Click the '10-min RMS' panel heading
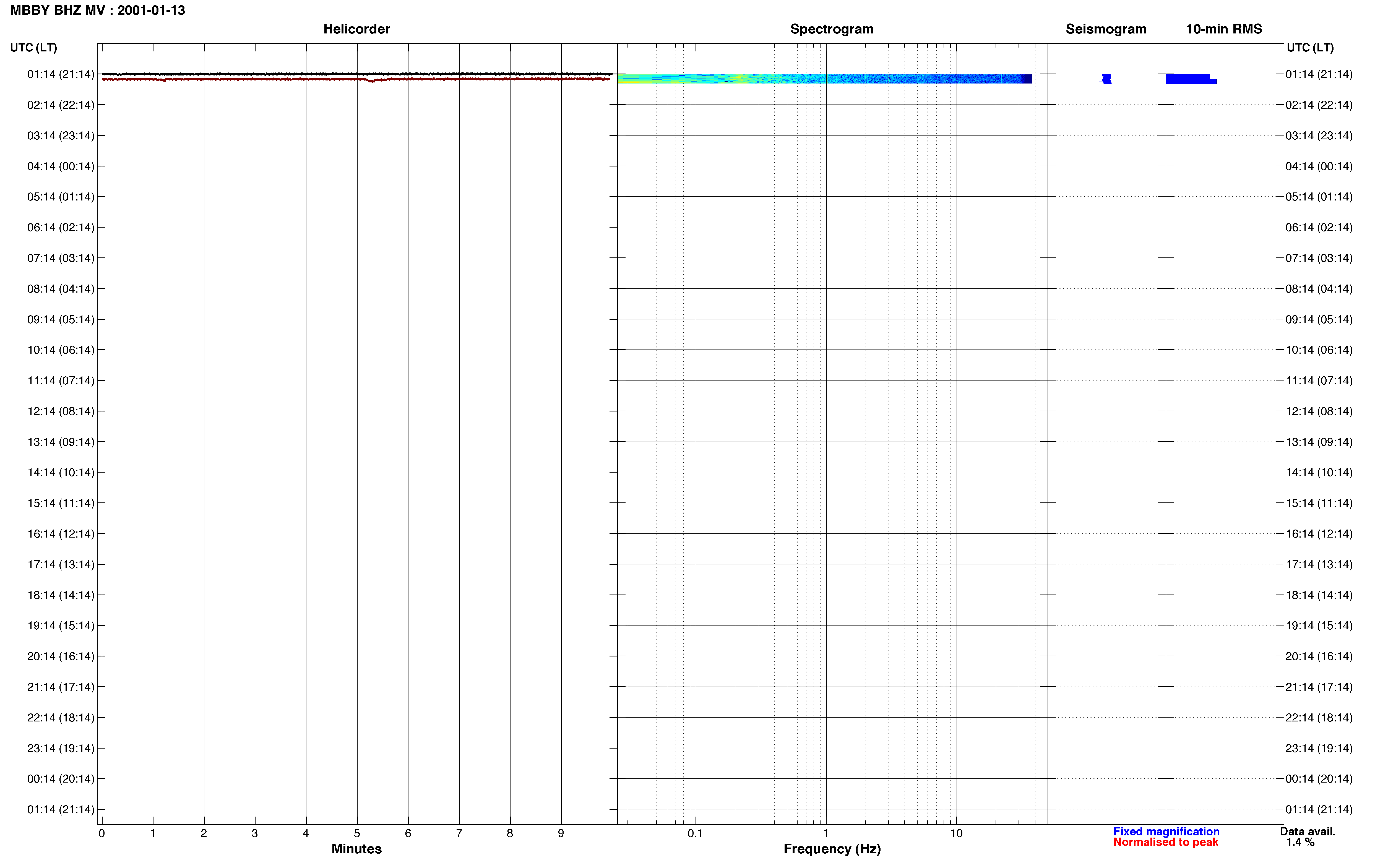 click(1224, 29)
